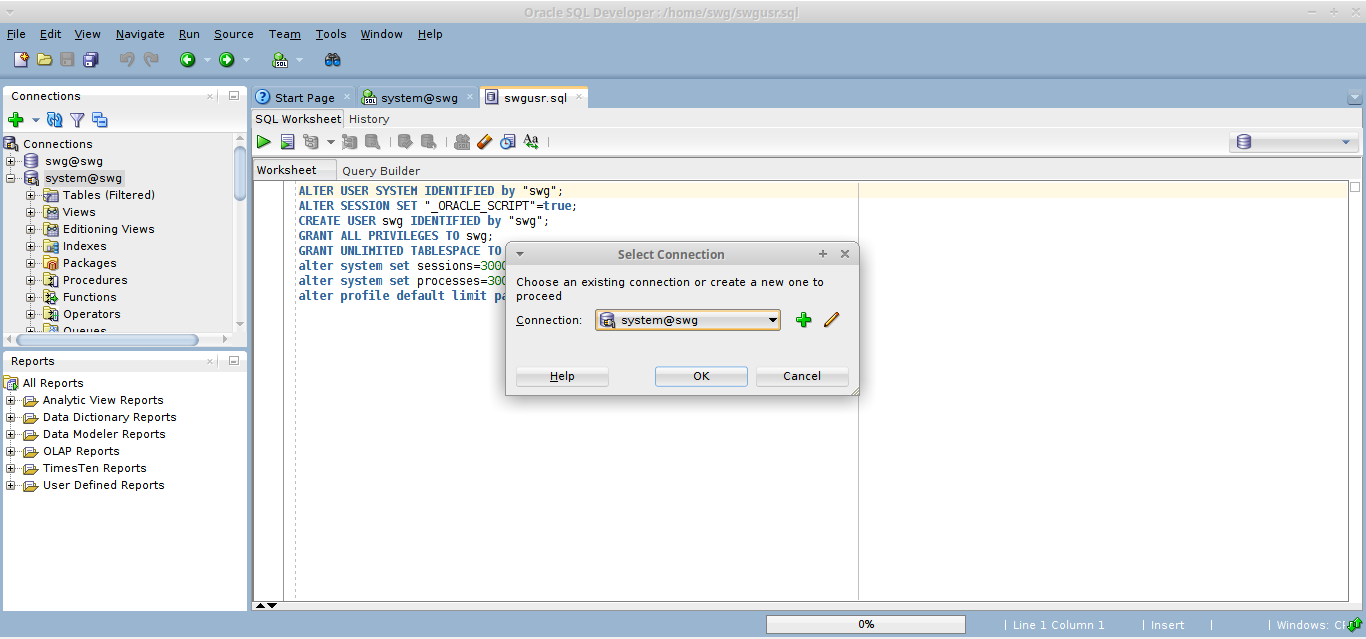Expand the Procedures tree node
This screenshot has height=639, width=1366.
click(31, 280)
